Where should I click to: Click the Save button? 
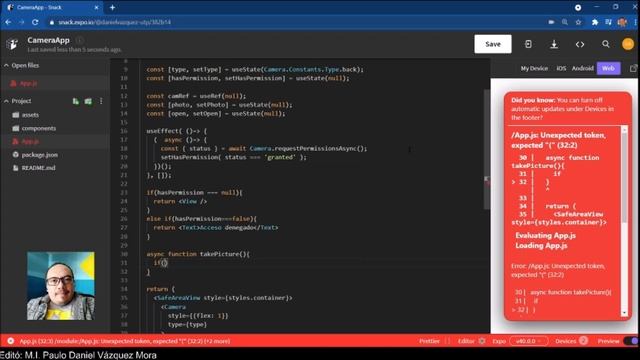pos(493,44)
